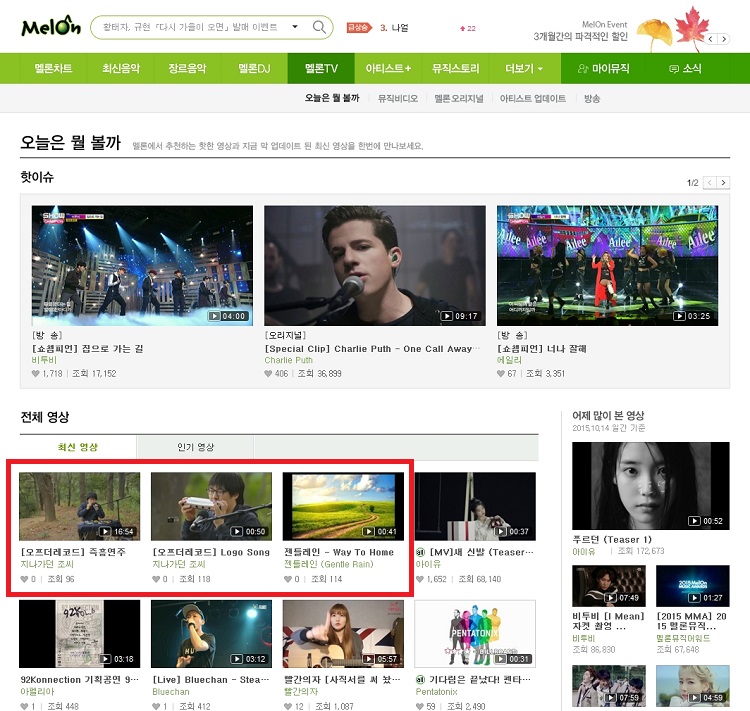Expand the 더보기 dropdown menu
Image resolution: width=750 pixels, height=711 pixels.
click(x=524, y=68)
